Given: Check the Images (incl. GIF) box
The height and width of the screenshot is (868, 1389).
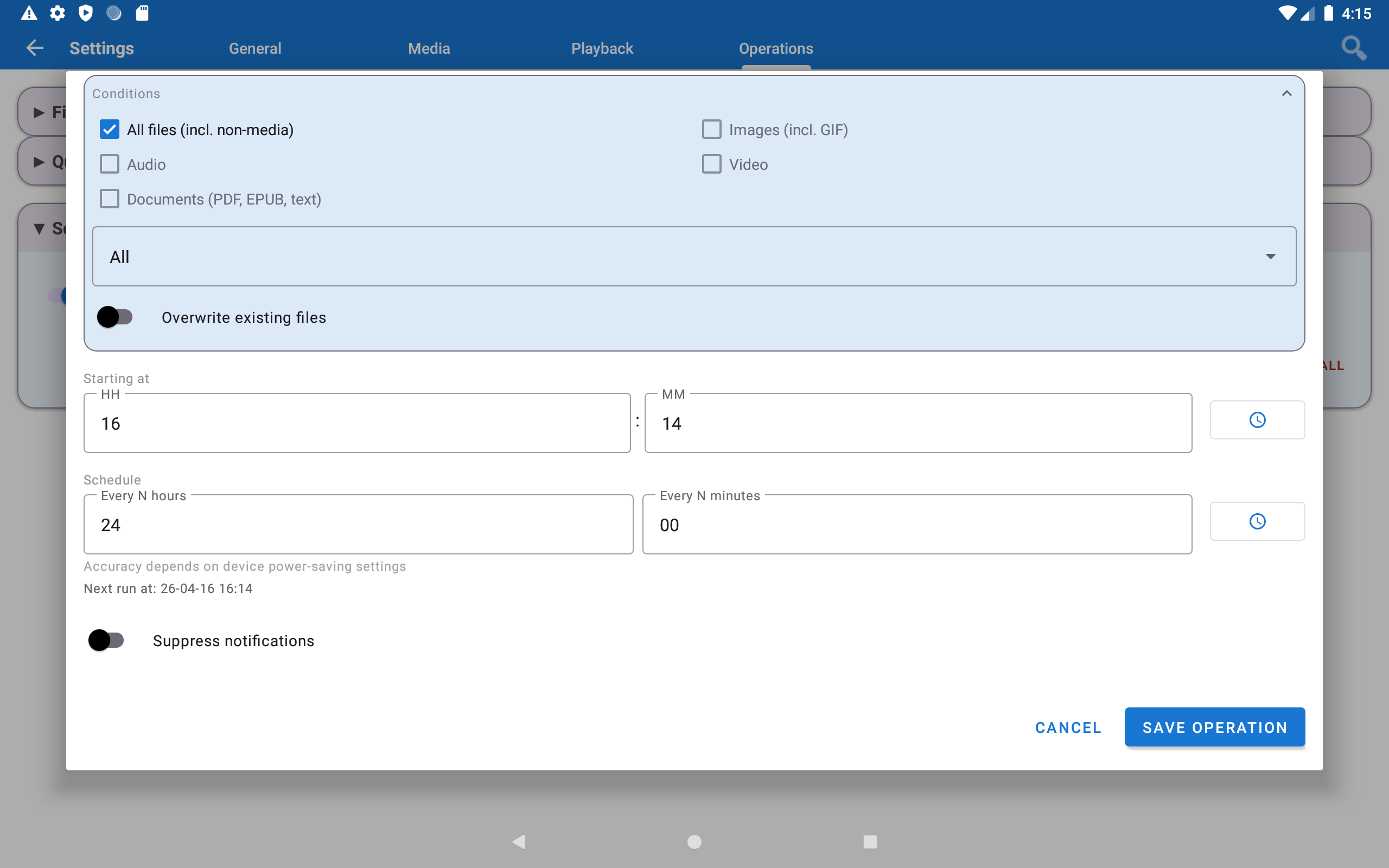Looking at the screenshot, I should [x=712, y=130].
